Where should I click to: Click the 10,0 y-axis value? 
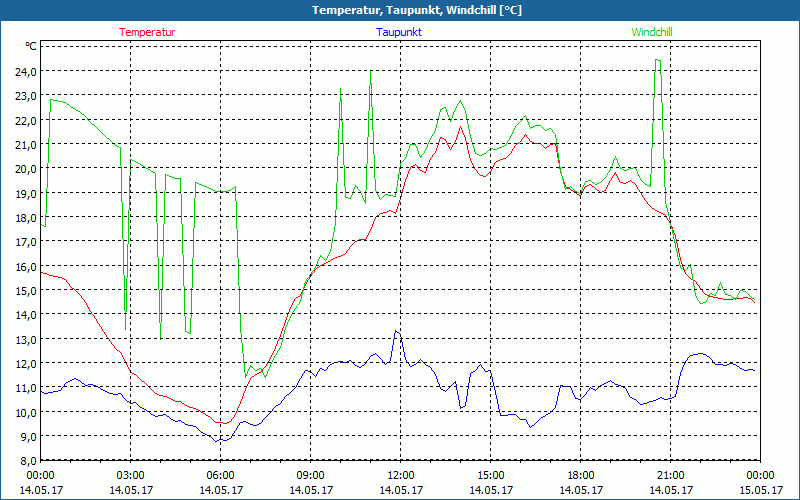[24, 412]
